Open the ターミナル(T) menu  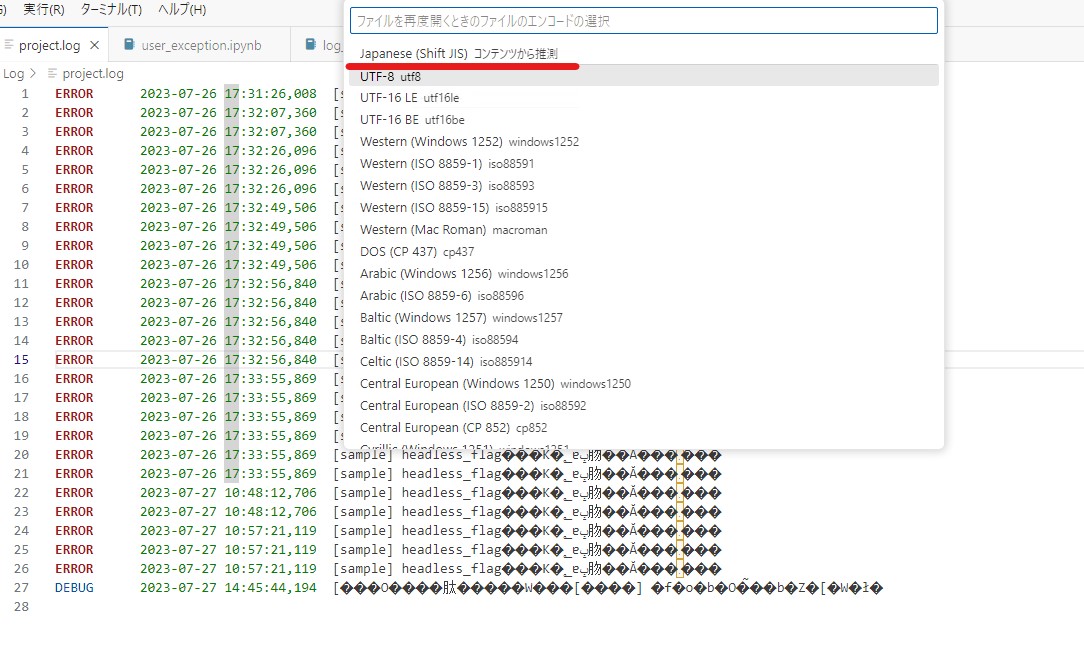tap(111, 10)
